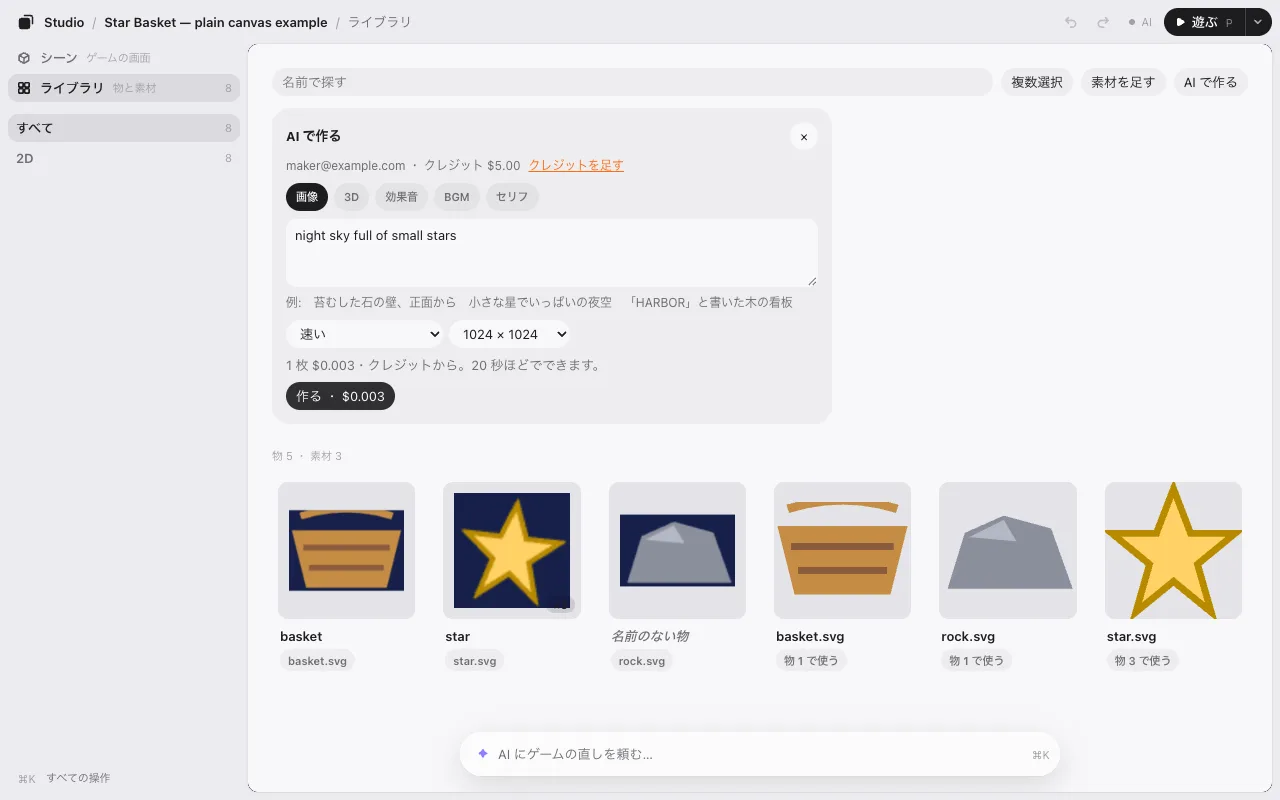The image size is (1280, 800).
Task: Open the rock.svg asset thumbnail
Action: click(1008, 550)
